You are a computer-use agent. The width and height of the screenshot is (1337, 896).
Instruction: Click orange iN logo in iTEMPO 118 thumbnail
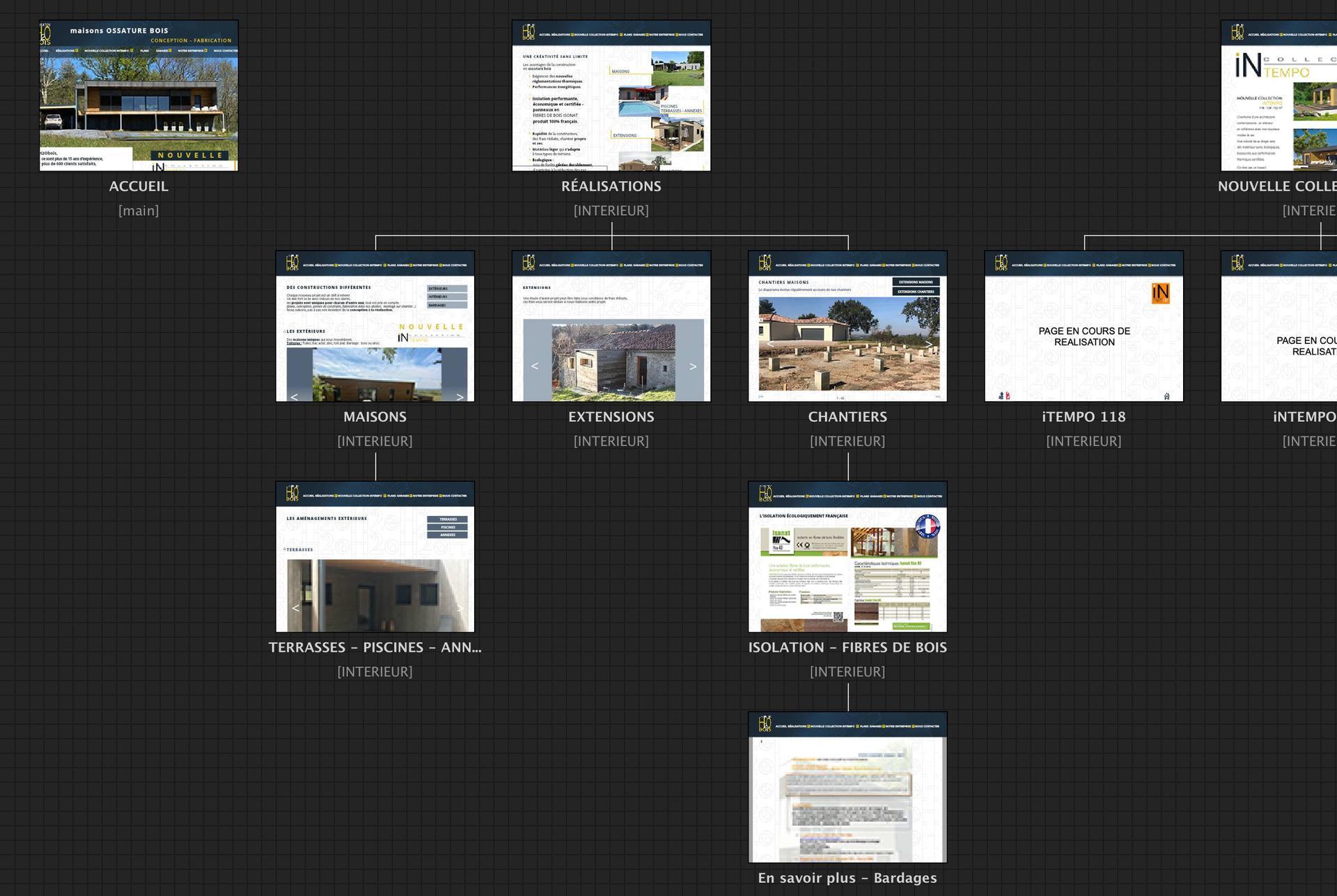1160,293
